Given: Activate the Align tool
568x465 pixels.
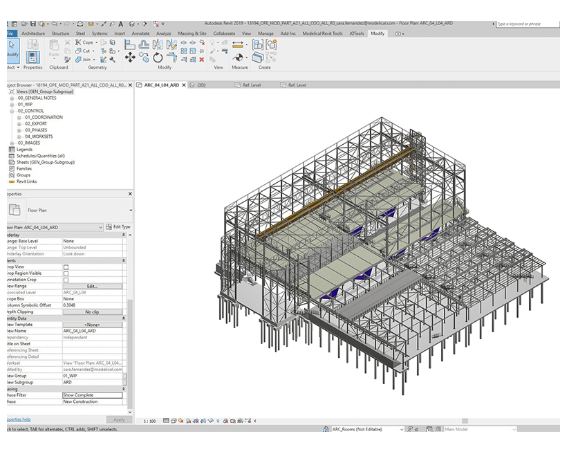Looking at the screenshot, I should pyautogui.click(x=130, y=45).
